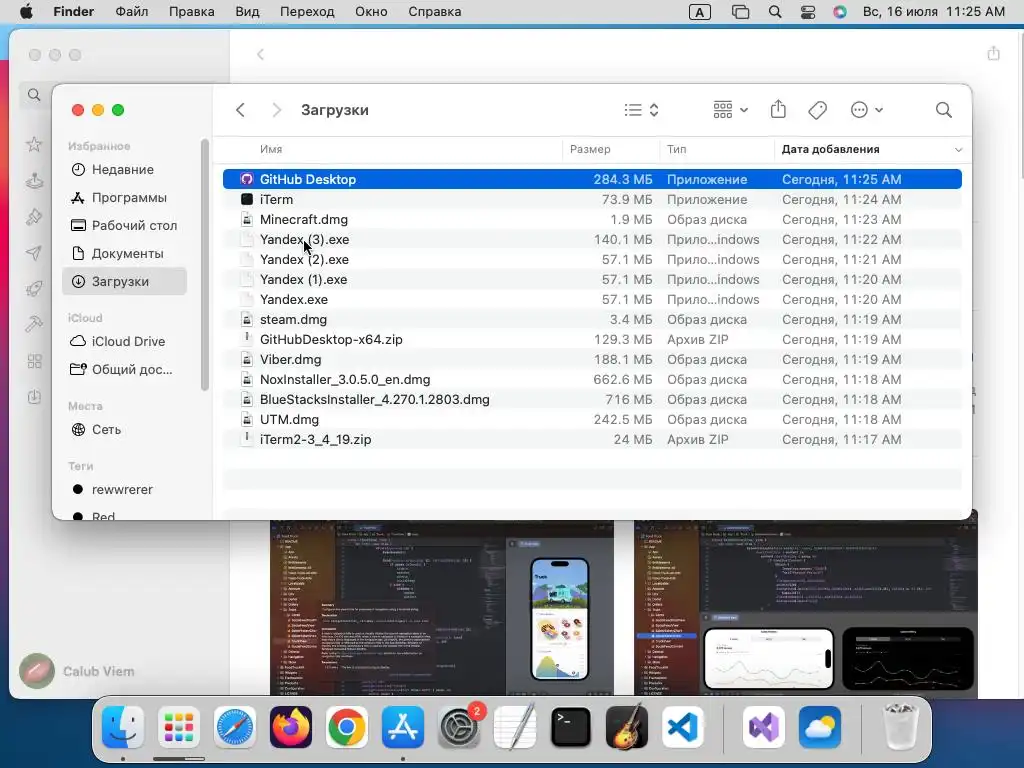Launch Visual Studio Code from the Dock
The width and height of the screenshot is (1024, 768).
tap(682, 727)
